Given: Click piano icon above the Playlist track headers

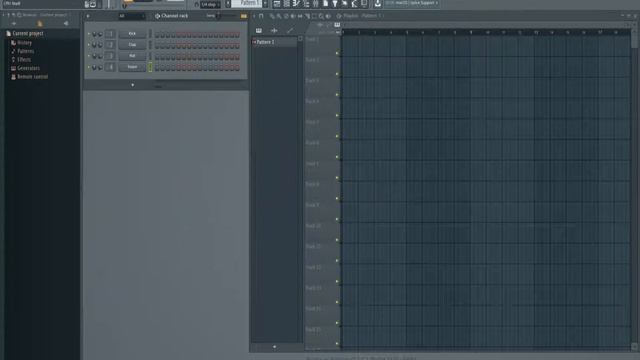Looking at the screenshot, I should pos(337,25).
